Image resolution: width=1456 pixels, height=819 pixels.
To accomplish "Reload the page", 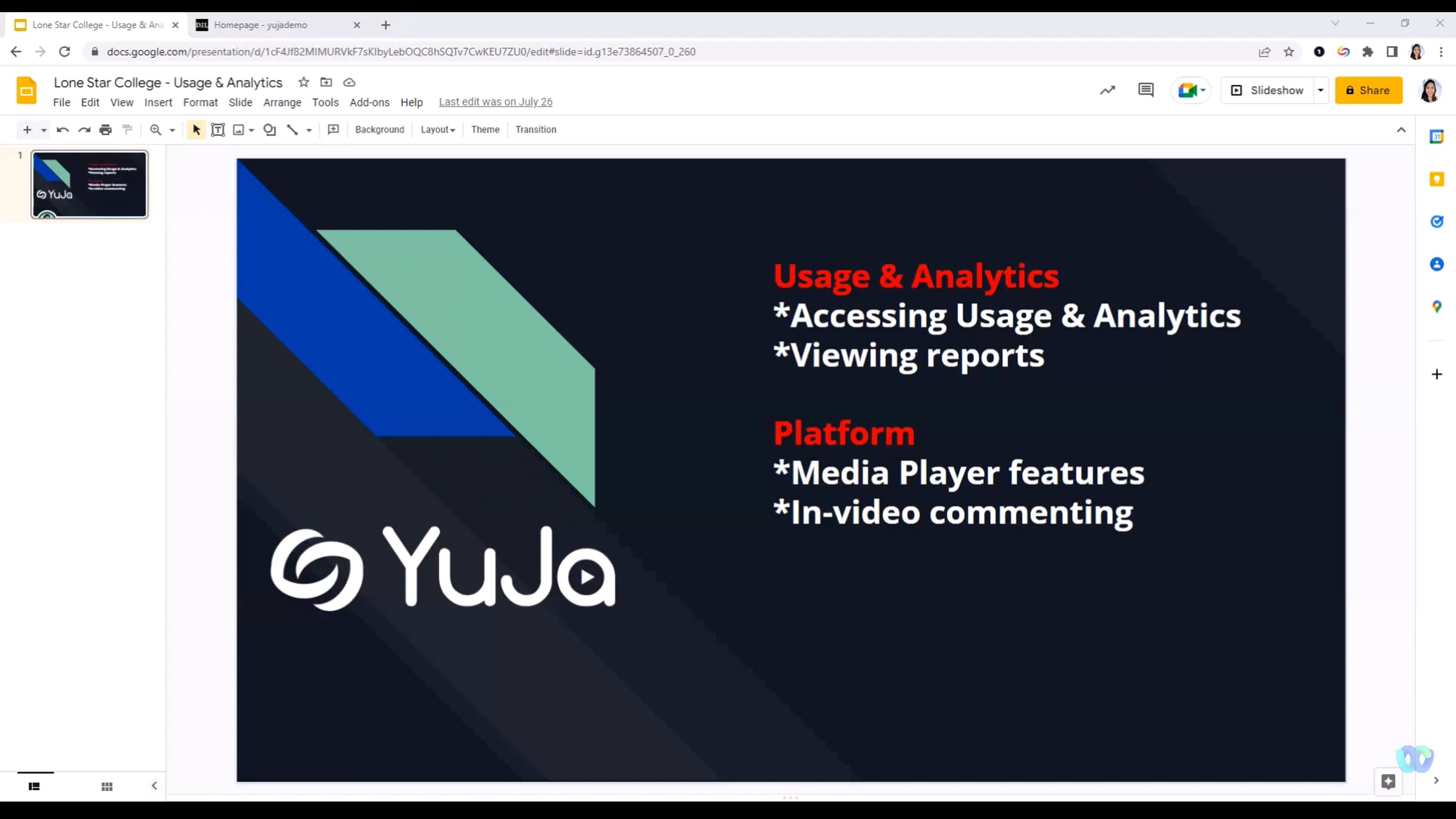I will point(64,52).
